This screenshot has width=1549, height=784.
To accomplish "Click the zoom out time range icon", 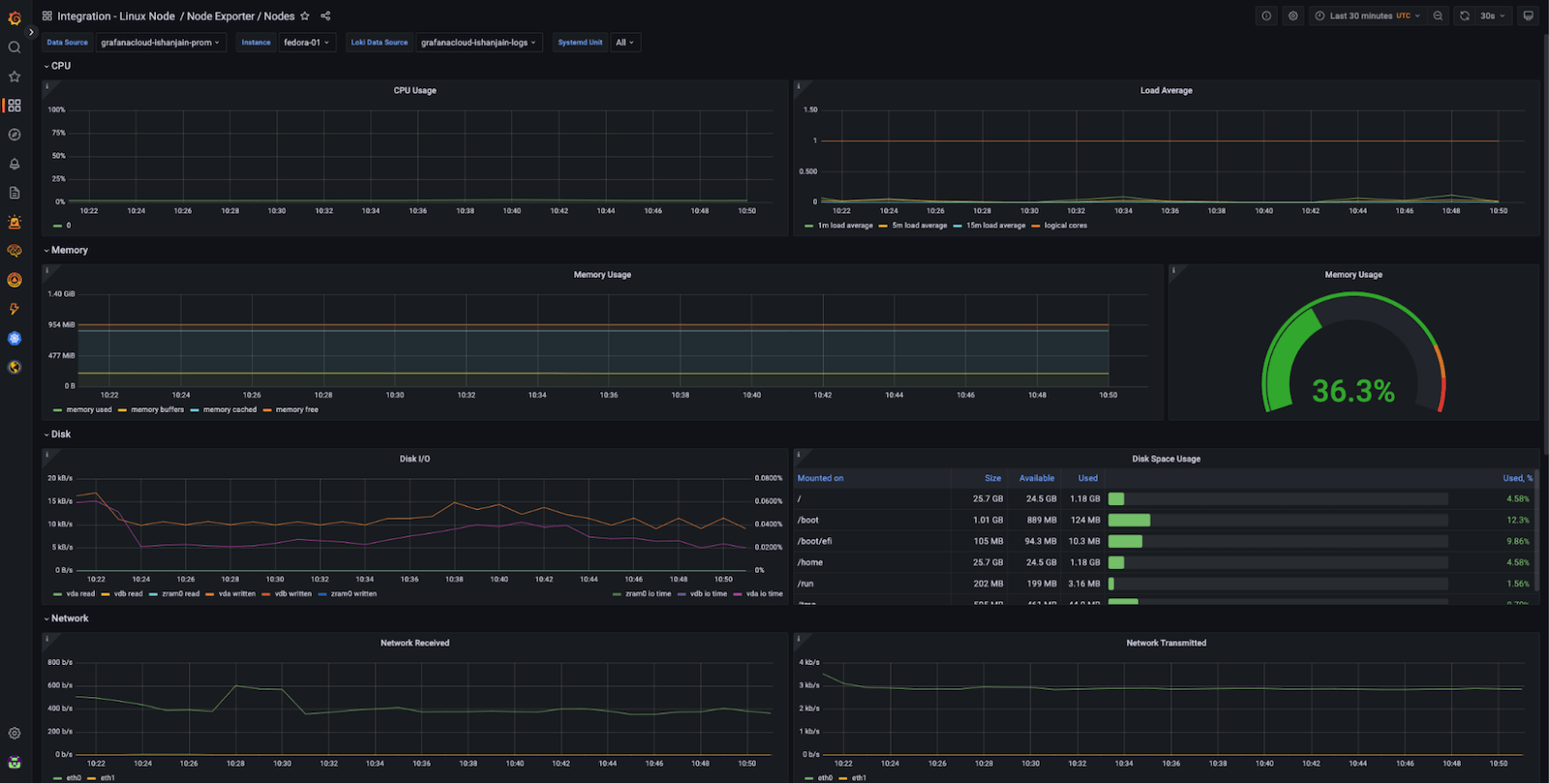I will [x=1438, y=16].
